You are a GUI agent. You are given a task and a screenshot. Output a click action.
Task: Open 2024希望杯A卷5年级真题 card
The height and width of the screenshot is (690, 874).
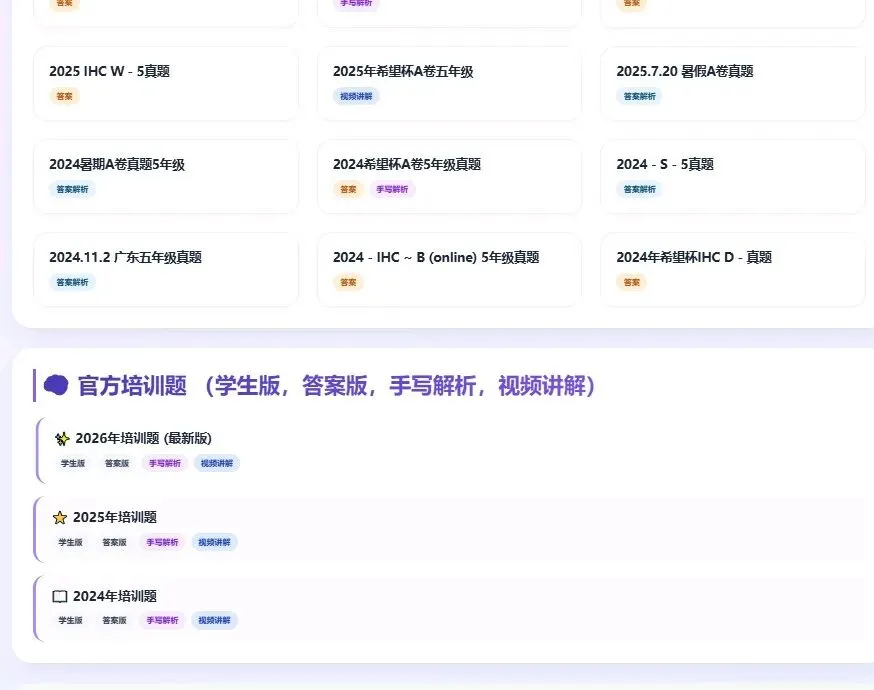449,177
